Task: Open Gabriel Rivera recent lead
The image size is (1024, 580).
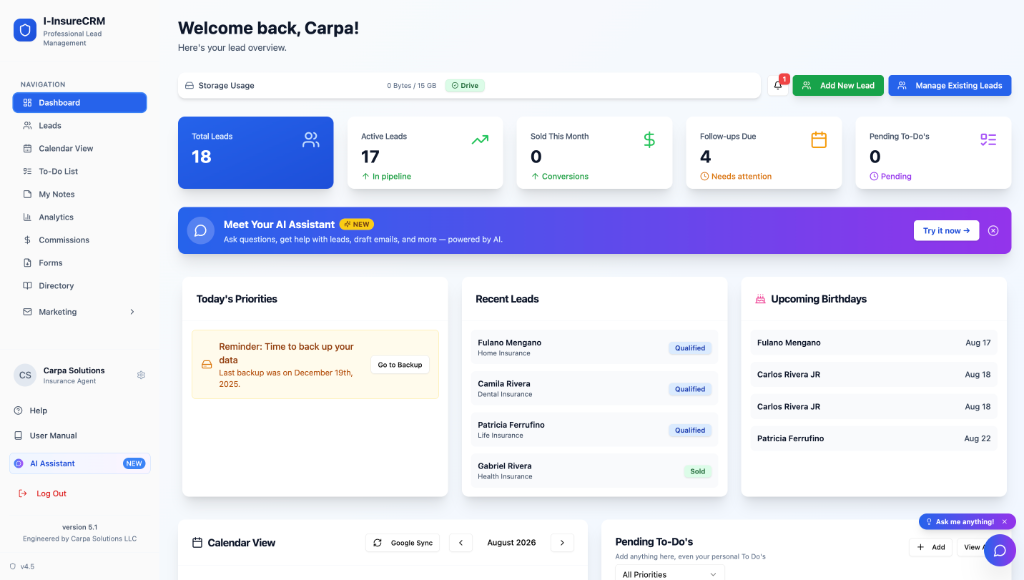Action: [x=594, y=471]
